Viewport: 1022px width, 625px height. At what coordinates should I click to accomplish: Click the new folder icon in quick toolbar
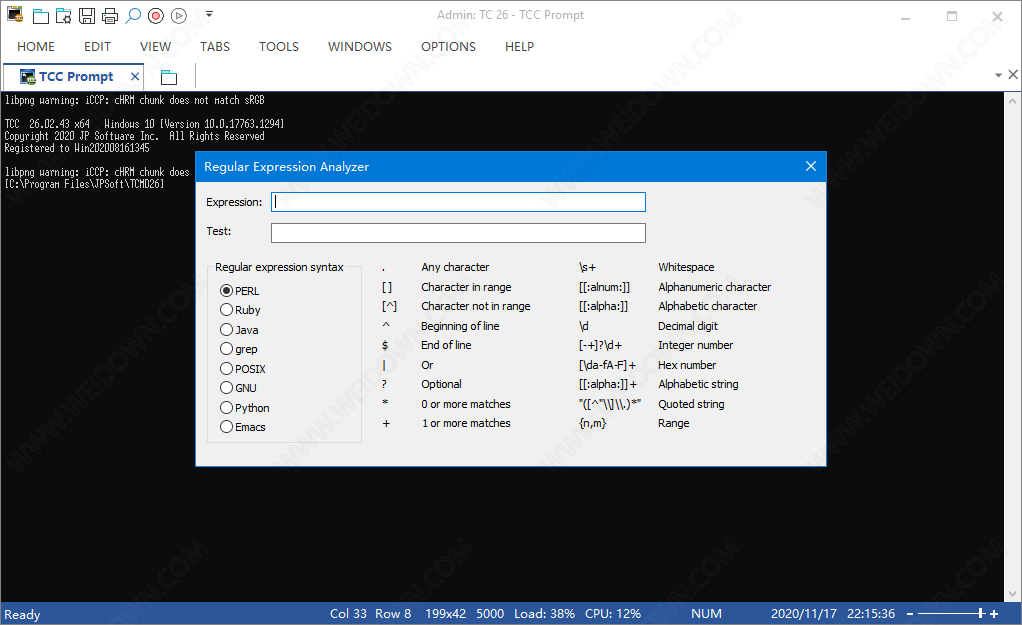[40, 16]
